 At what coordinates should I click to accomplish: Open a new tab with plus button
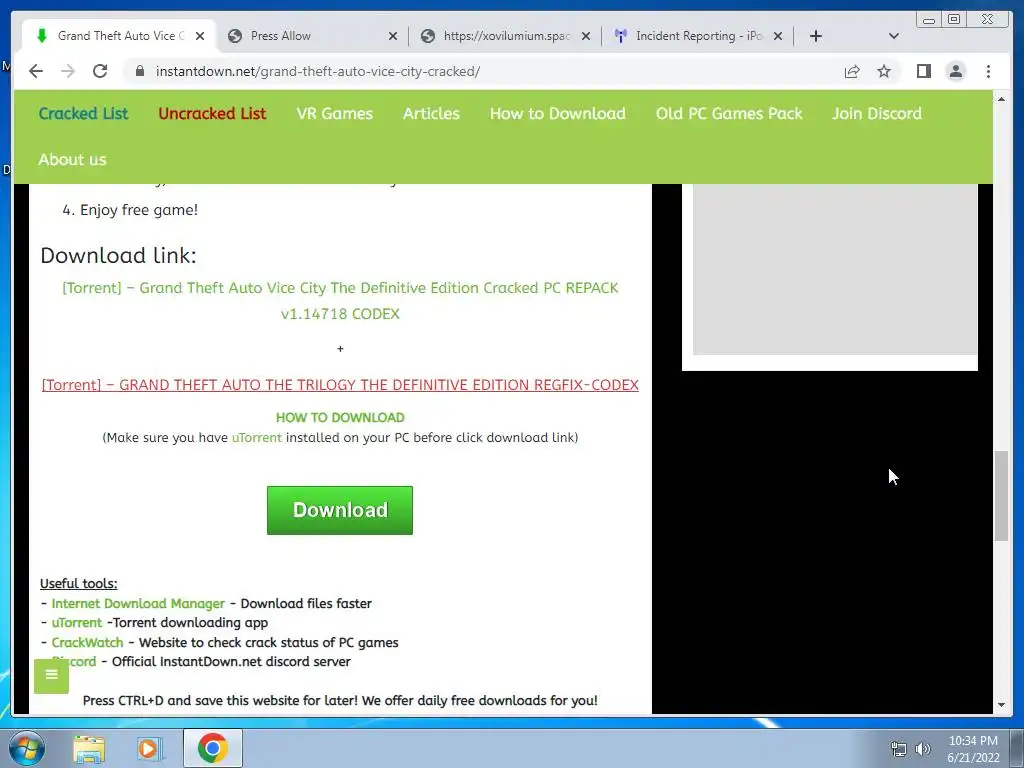816,36
